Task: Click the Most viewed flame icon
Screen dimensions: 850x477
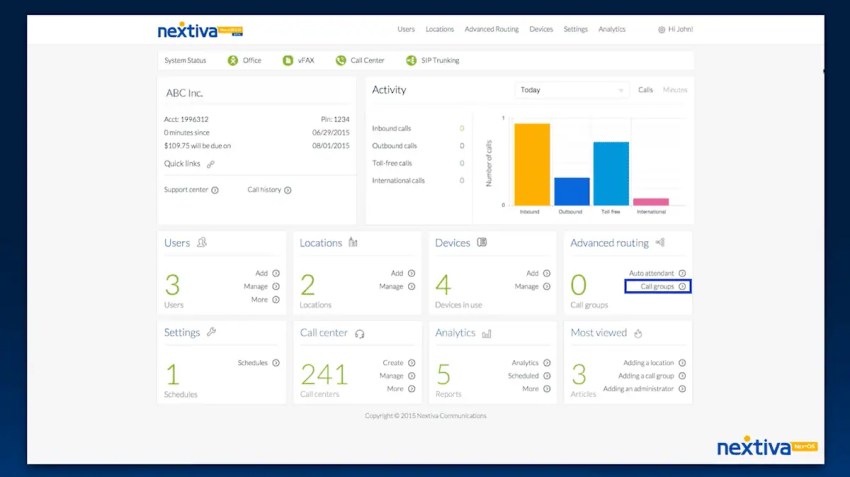Action: coord(638,333)
